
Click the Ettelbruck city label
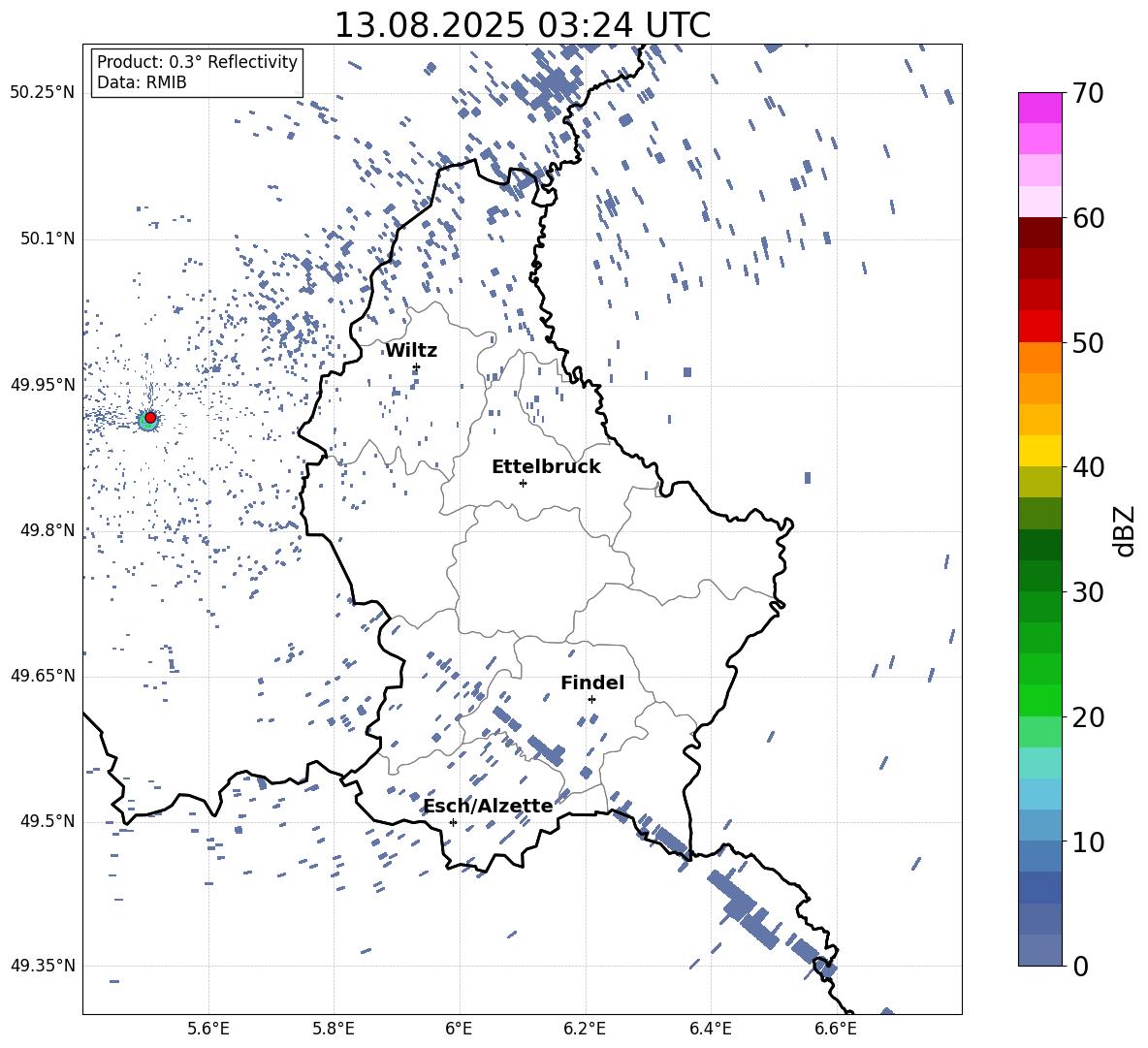click(x=546, y=467)
